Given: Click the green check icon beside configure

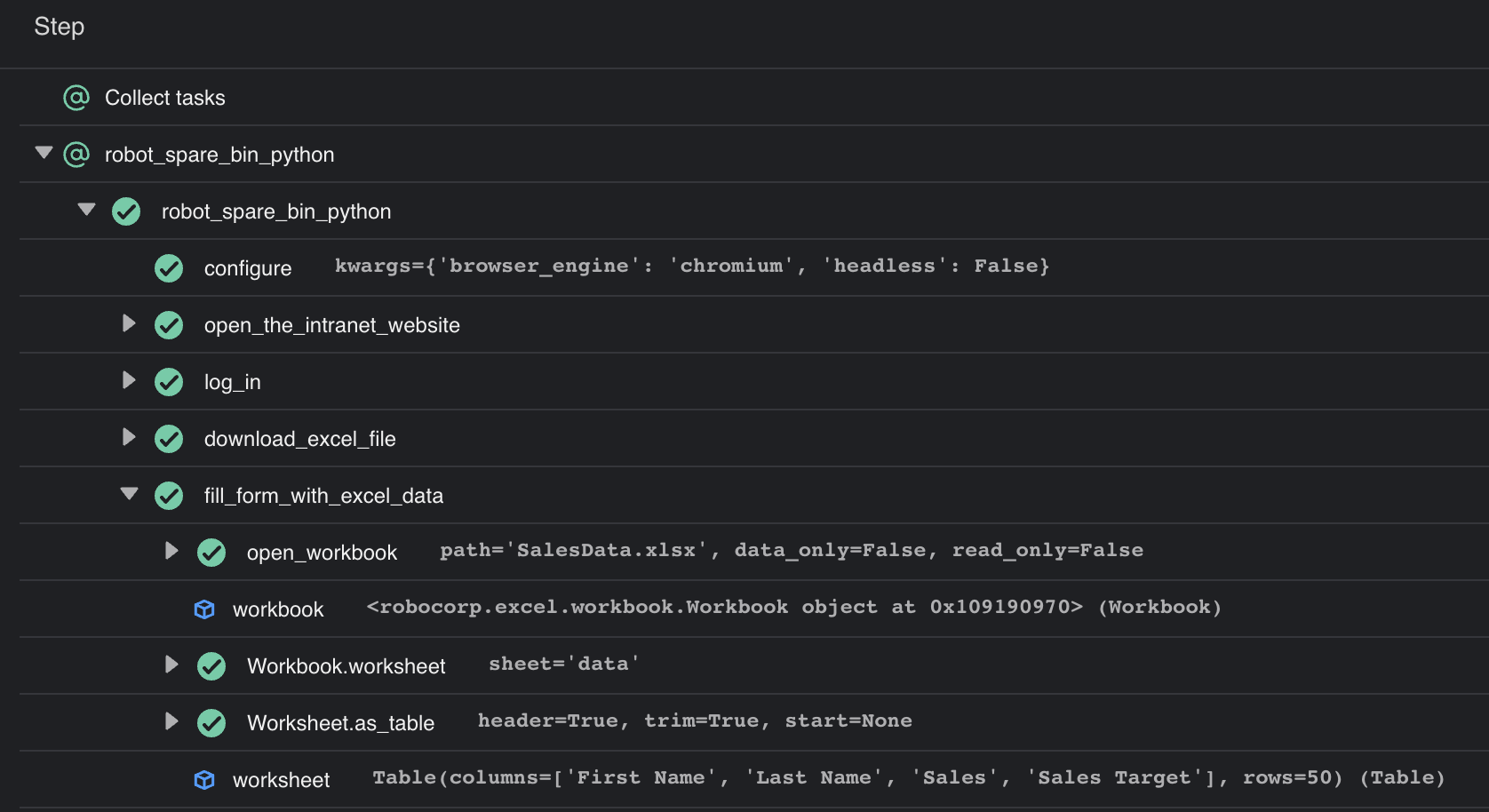Looking at the screenshot, I should click(169, 268).
